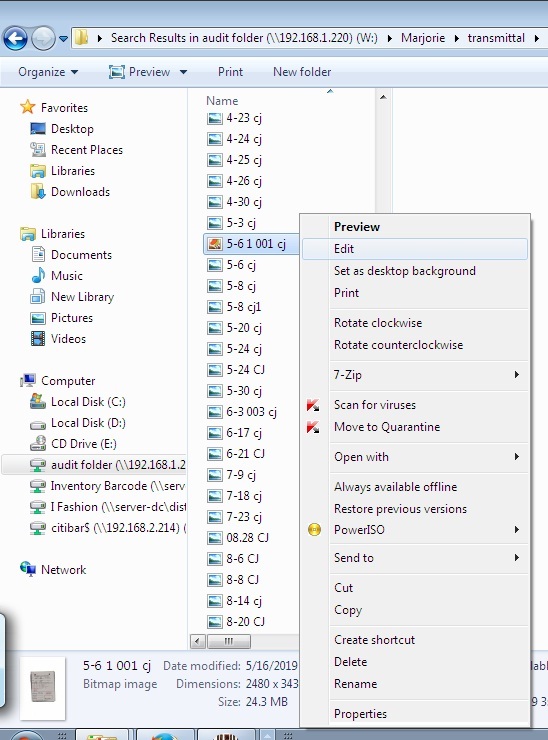This screenshot has width=548, height=740.
Task: Open New Library in navigation pane
Action: [x=83, y=297]
